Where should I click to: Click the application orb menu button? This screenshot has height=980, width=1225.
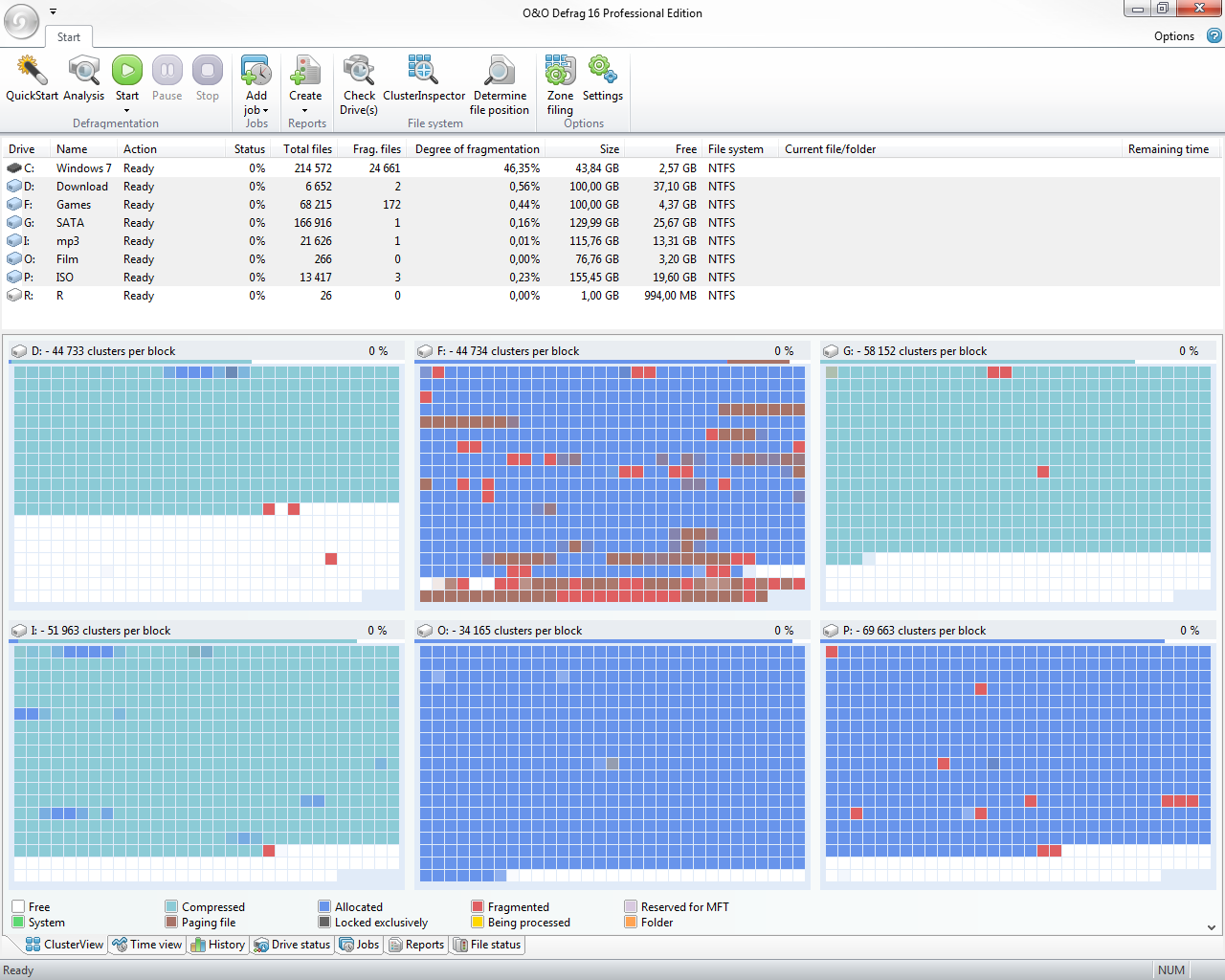pyautogui.click(x=21, y=21)
